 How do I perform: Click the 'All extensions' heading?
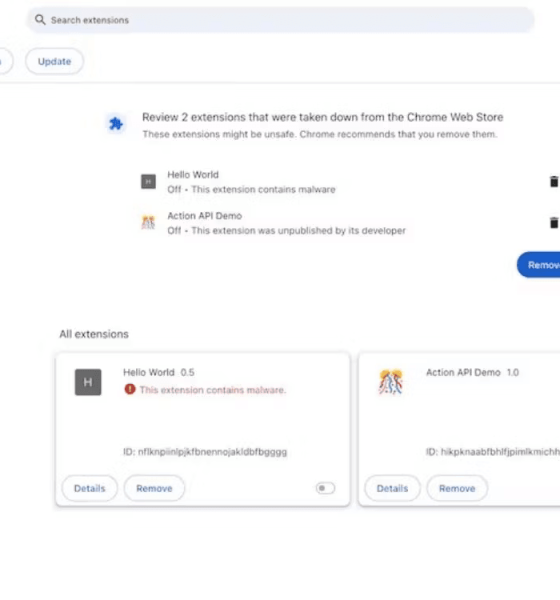pos(94,334)
